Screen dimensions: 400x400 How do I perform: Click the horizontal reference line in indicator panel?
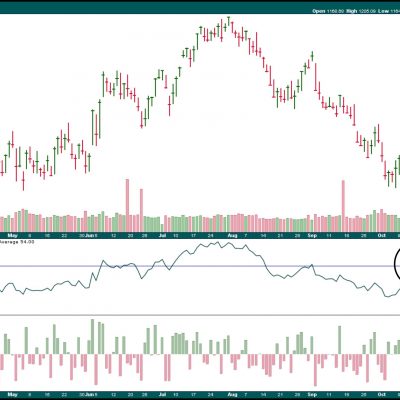pyautogui.click(x=200, y=266)
